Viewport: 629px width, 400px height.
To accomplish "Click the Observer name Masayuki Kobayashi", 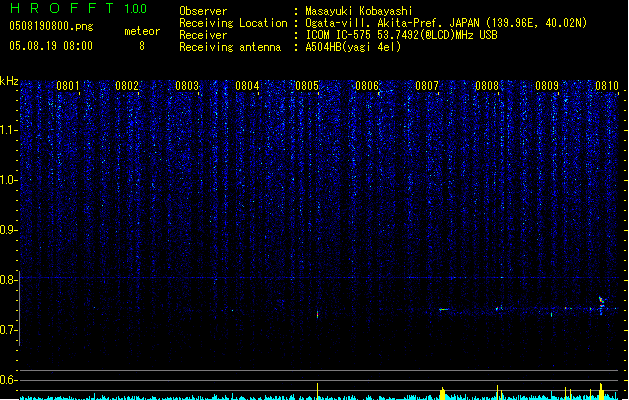I will tap(359, 11).
